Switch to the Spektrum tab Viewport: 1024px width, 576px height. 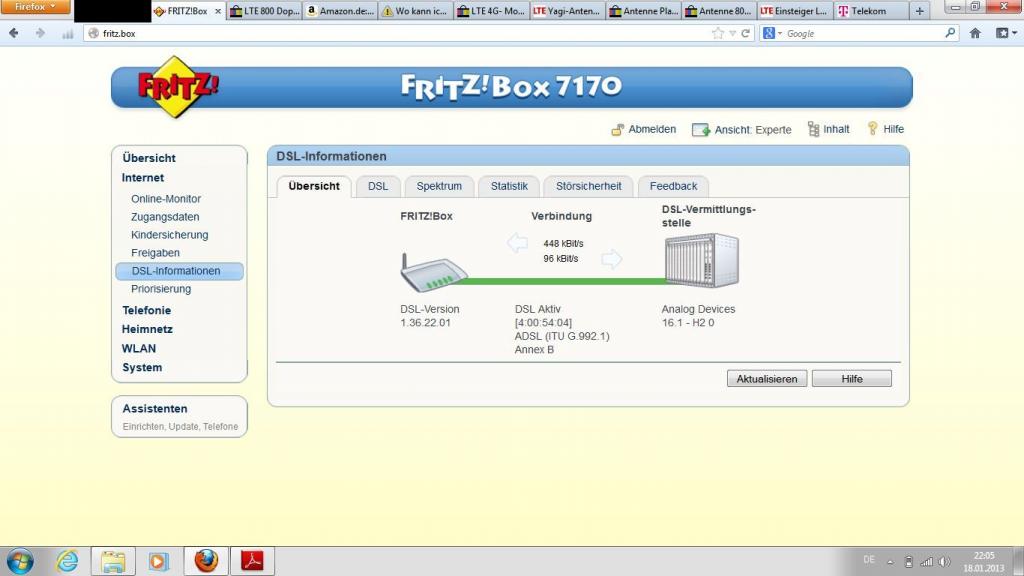pyautogui.click(x=439, y=186)
